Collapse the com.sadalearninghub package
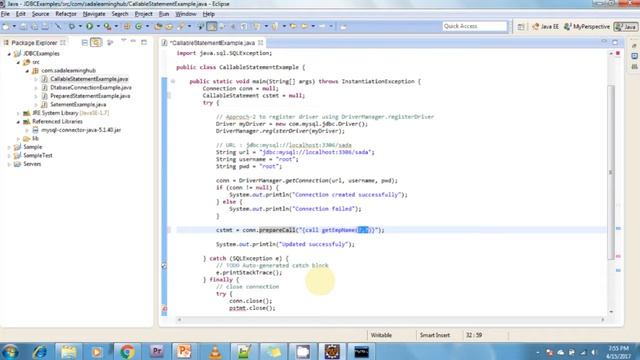Viewport: 640px width, 360px height. click(x=27, y=71)
